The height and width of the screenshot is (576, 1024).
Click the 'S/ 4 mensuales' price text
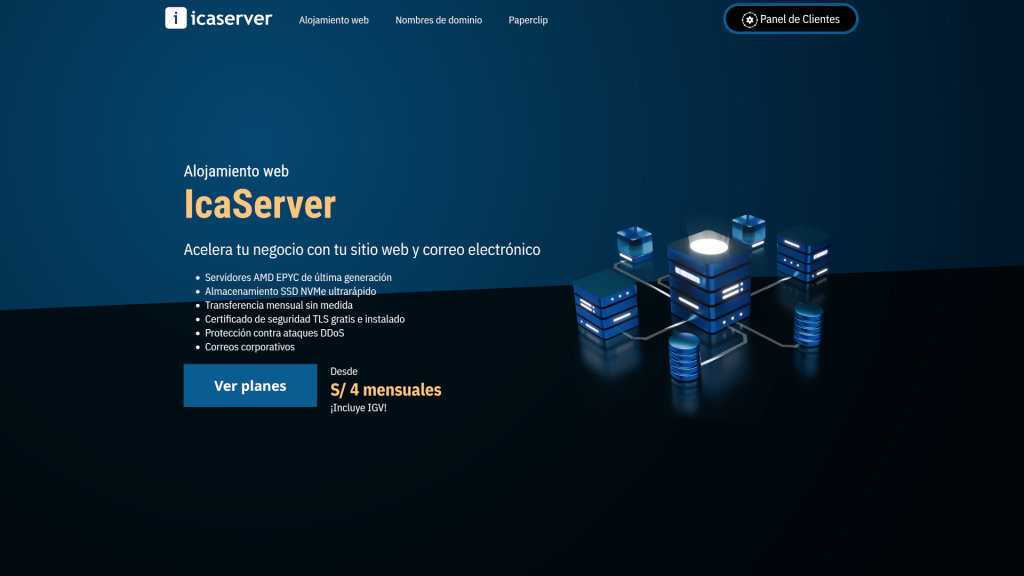click(x=385, y=390)
